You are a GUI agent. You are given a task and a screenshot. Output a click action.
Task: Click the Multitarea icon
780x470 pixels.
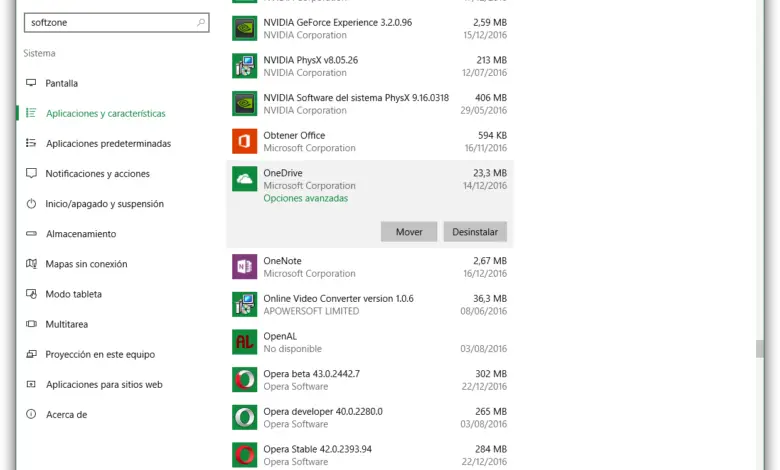click(x=31, y=324)
